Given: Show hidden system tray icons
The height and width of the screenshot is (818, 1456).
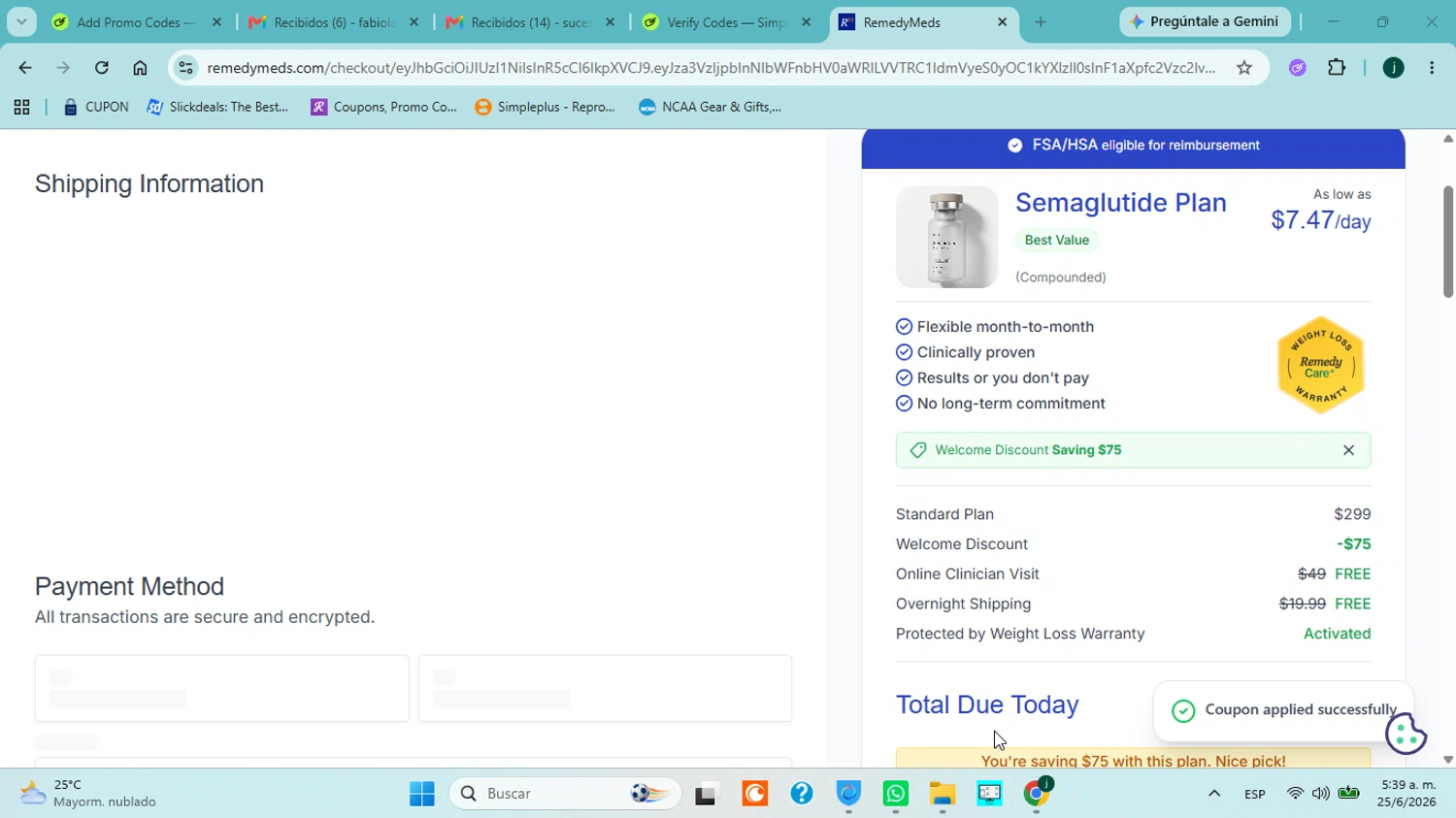Looking at the screenshot, I should point(1213,794).
